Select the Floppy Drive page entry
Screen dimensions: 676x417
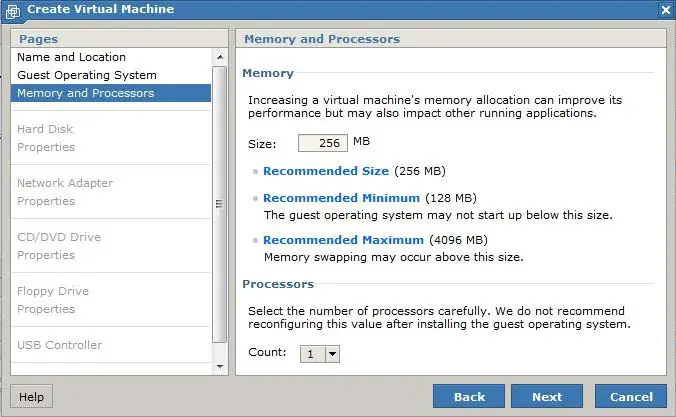tap(53, 291)
